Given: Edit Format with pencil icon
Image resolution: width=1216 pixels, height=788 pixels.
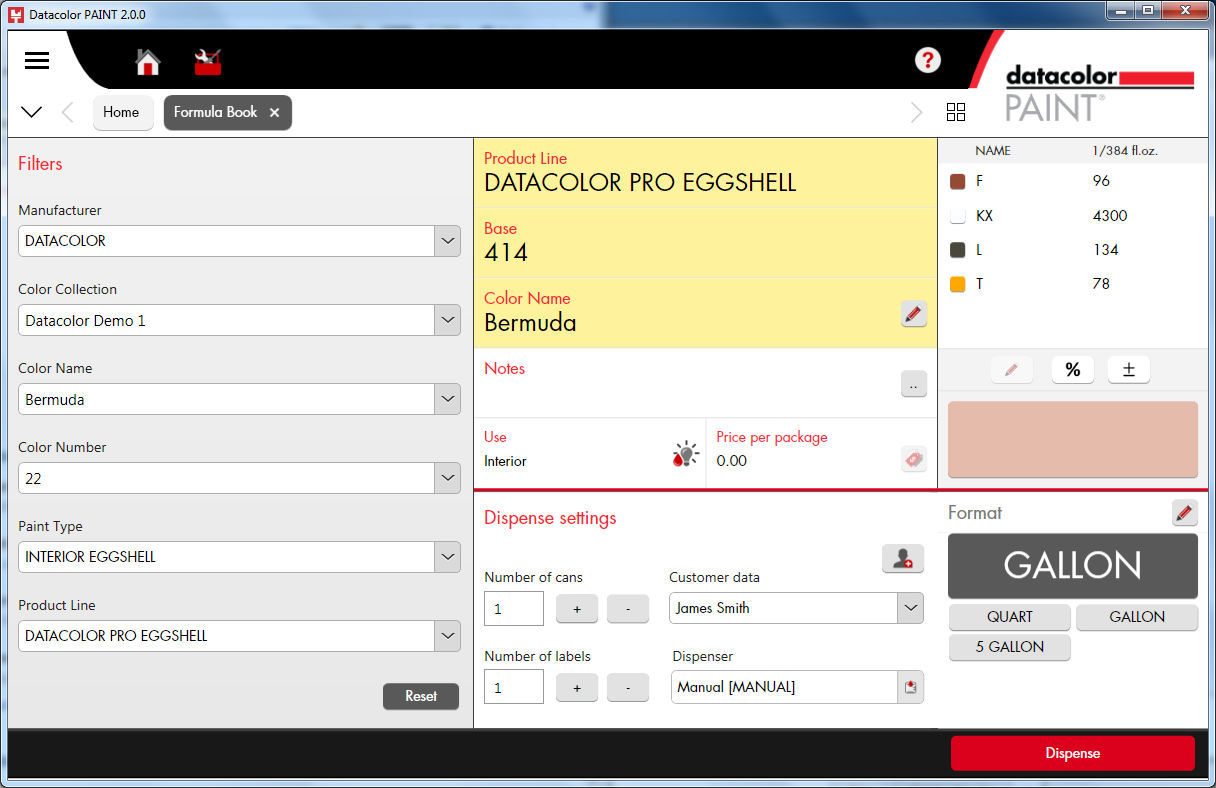Looking at the screenshot, I should click(1185, 513).
